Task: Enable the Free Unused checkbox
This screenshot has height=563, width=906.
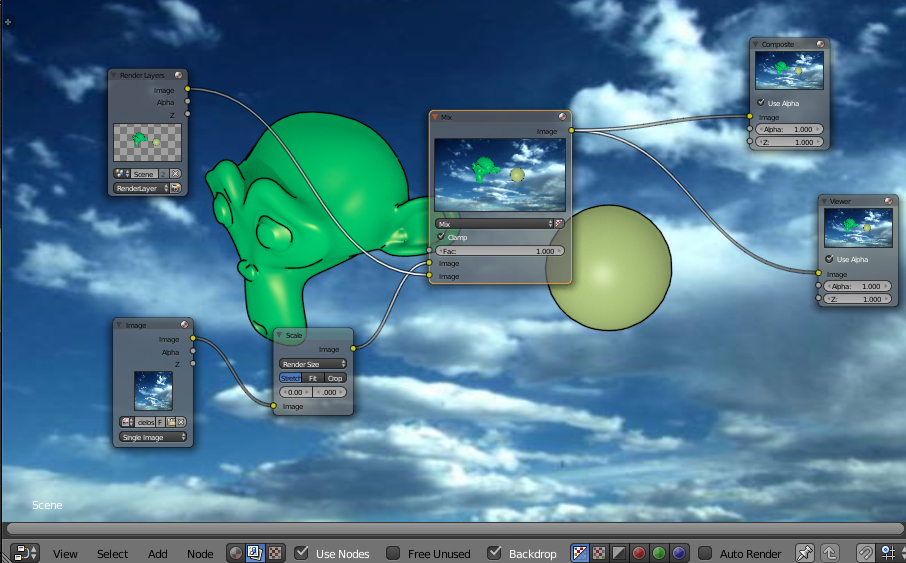Action: pos(393,553)
